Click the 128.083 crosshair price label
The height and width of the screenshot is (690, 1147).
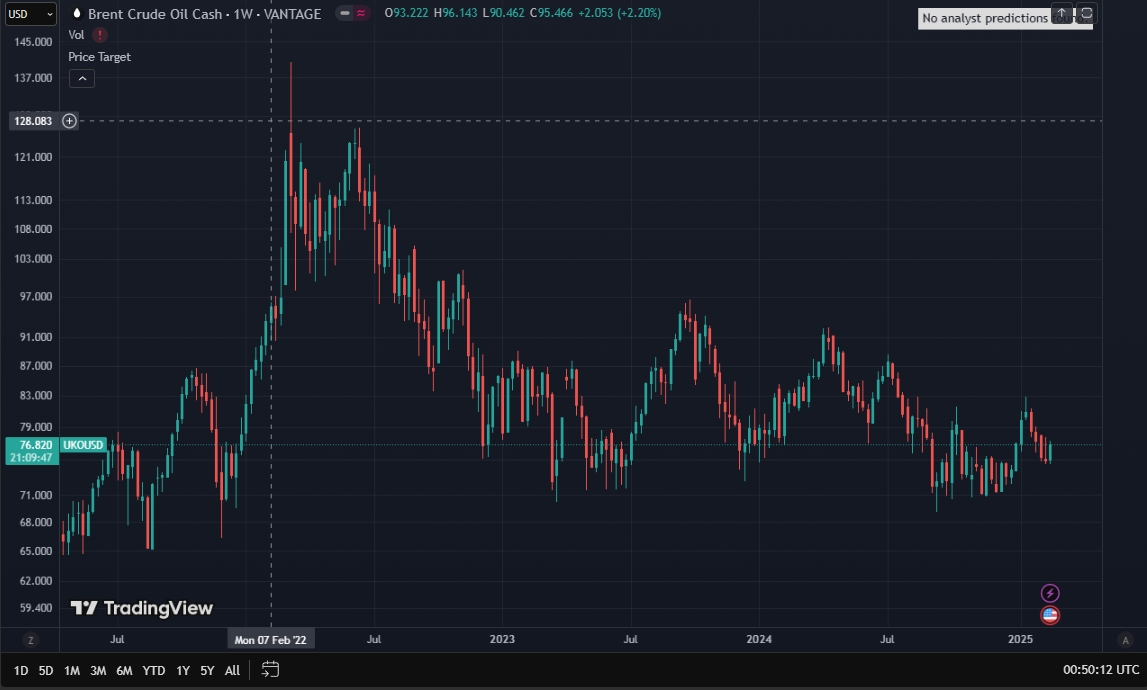tap(34, 121)
